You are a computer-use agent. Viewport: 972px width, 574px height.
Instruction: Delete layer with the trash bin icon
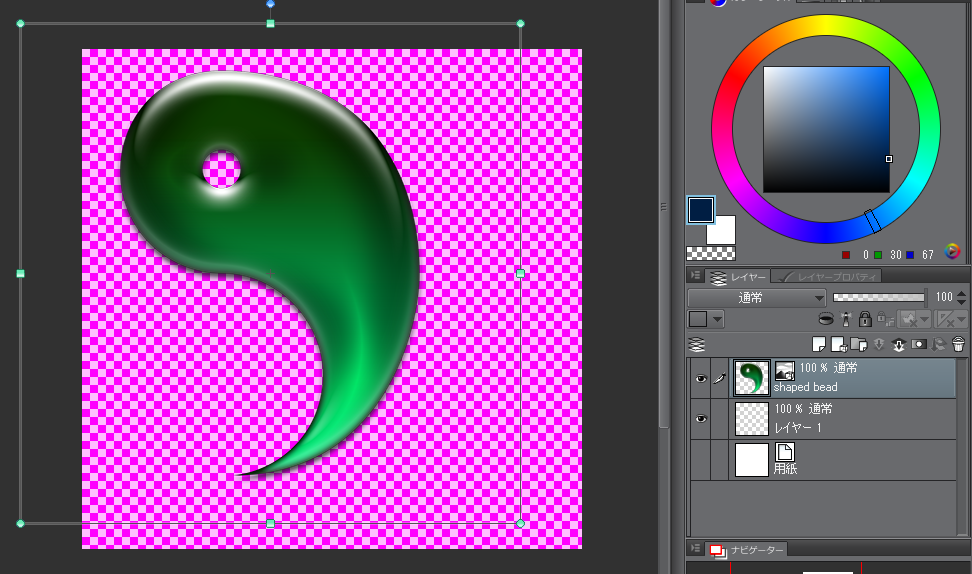coord(958,344)
